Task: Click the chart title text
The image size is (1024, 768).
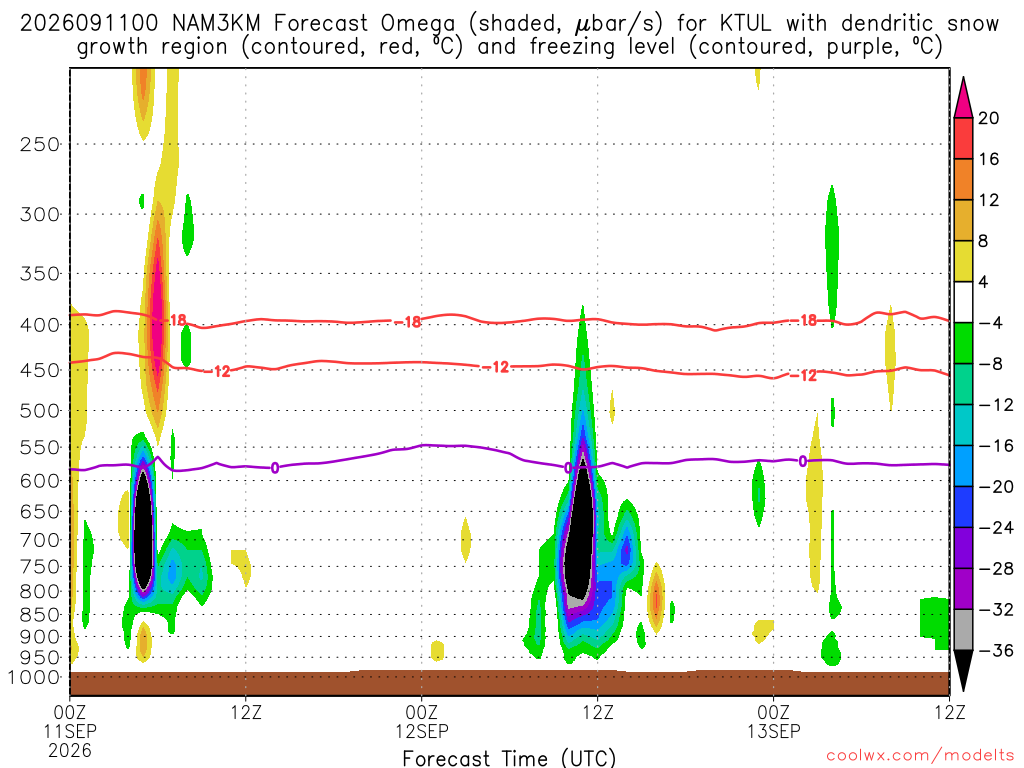Action: (509, 35)
